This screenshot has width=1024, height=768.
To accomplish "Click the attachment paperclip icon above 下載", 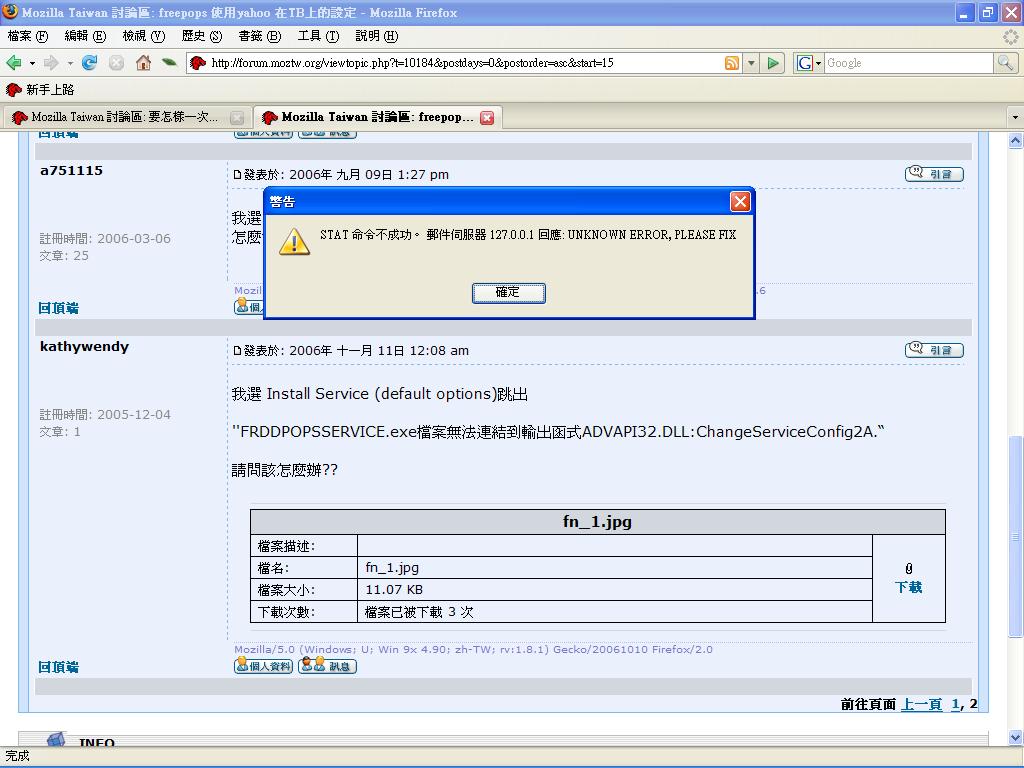I will (x=908, y=569).
